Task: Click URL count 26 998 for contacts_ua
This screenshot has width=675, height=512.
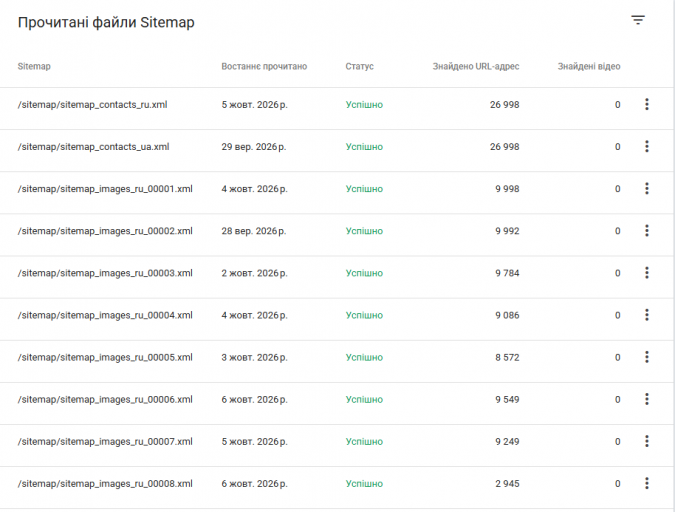Action: (505, 147)
